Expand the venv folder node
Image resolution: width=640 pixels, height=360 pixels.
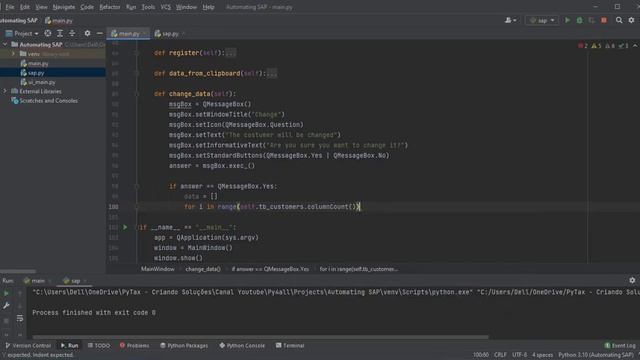13,54
